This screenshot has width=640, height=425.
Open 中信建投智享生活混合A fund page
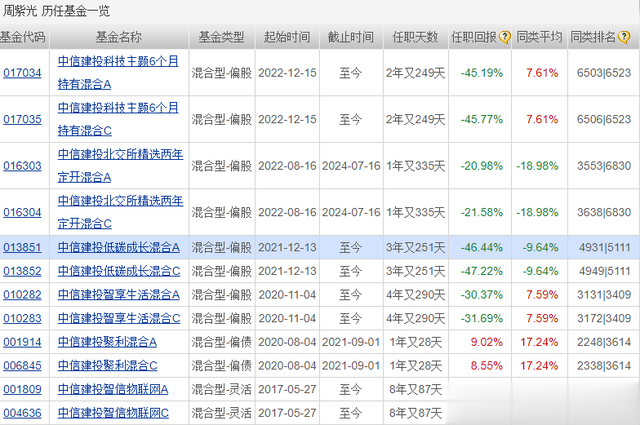(118, 295)
